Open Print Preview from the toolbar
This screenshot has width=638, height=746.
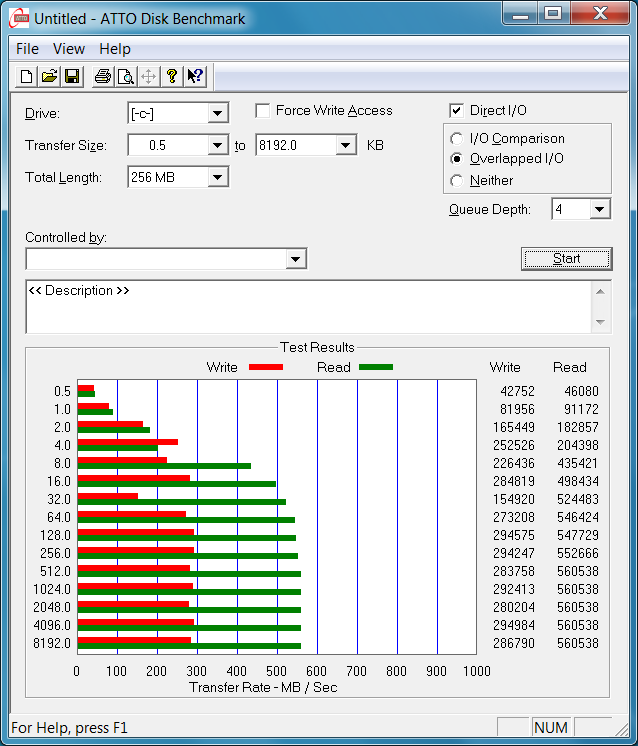coord(126,76)
